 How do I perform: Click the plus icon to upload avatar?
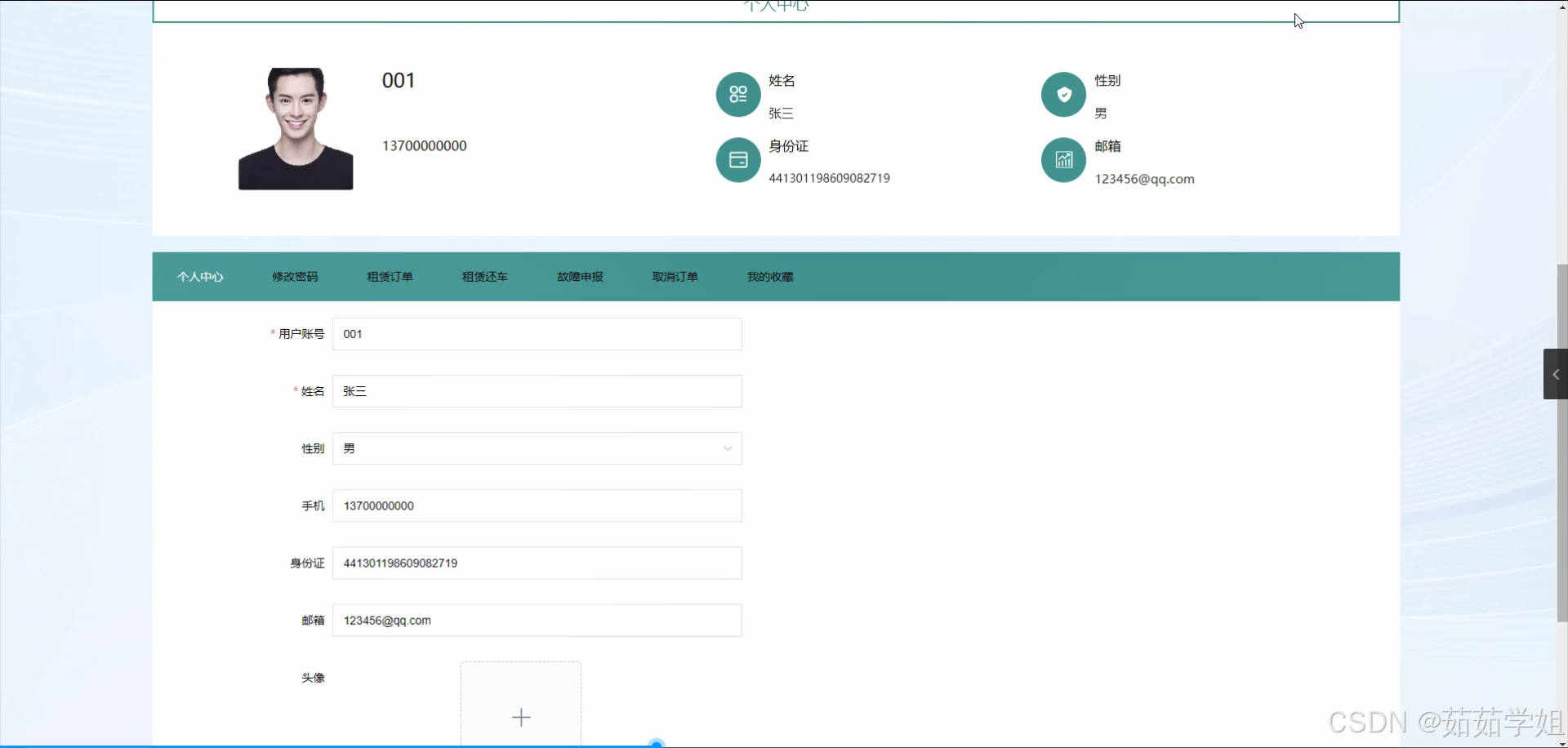click(521, 717)
